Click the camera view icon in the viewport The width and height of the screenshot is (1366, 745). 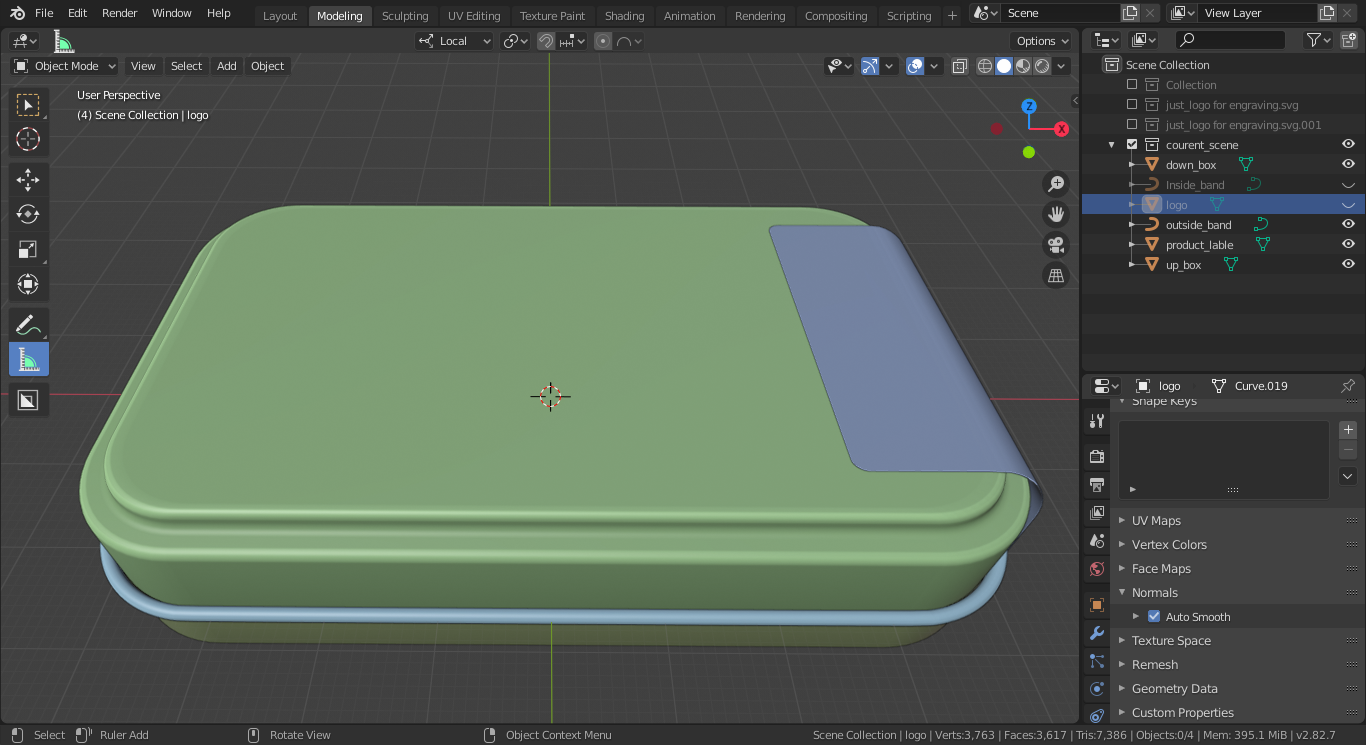point(1055,245)
